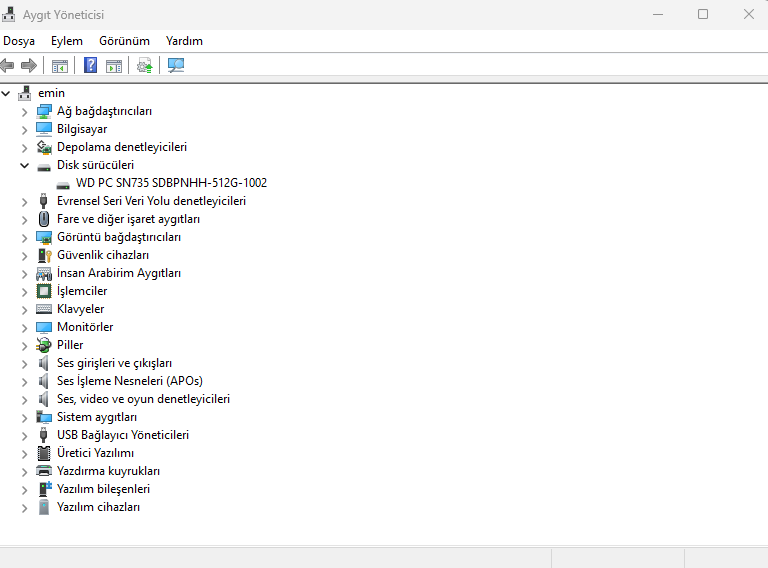Click the Ağ bağdaştırıcıları network icon
The width and height of the screenshot is (768, 568).
tap(44, 111)
